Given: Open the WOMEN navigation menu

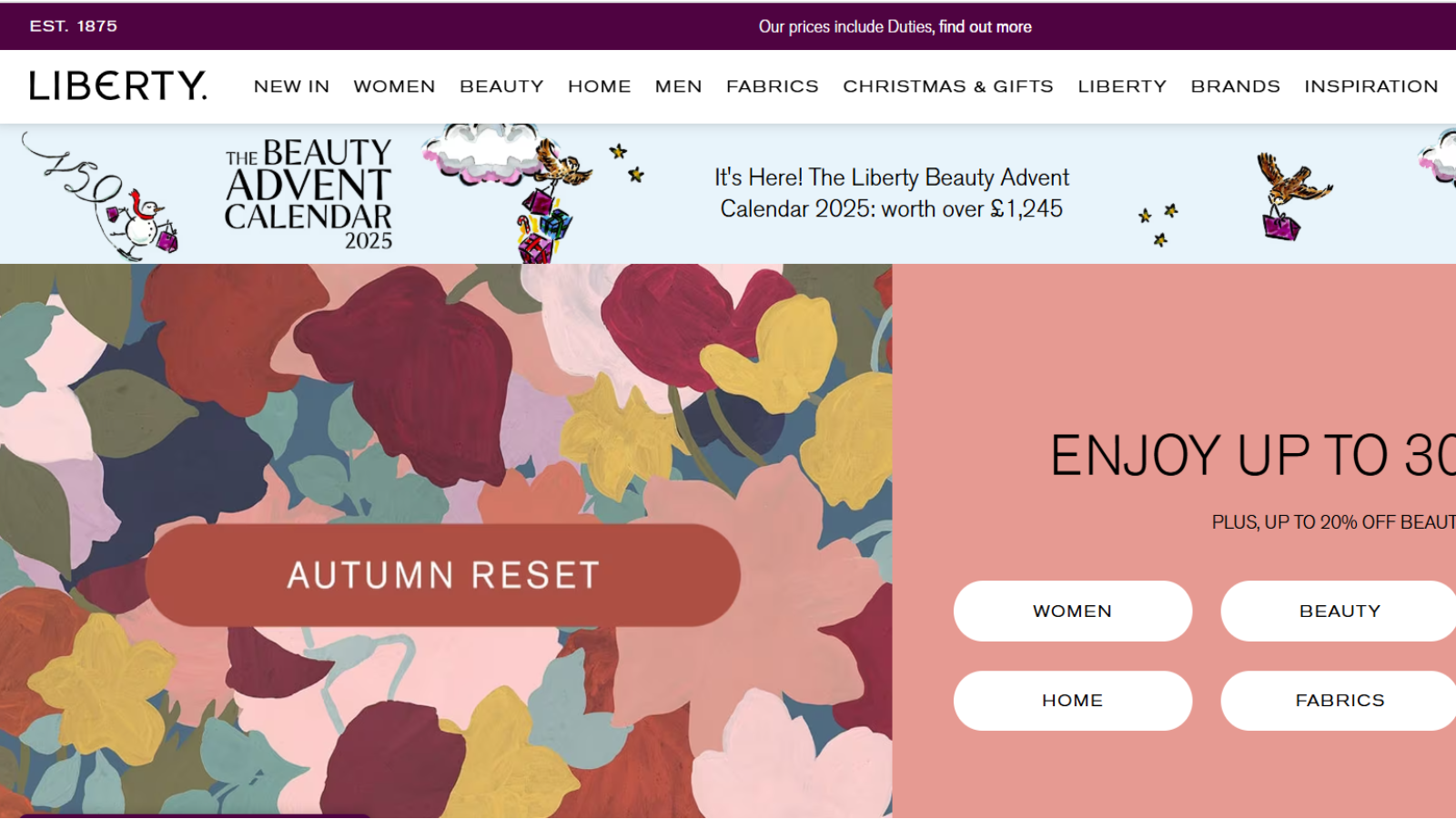Looking at the screenshot, I should click(x=394, y=86).
